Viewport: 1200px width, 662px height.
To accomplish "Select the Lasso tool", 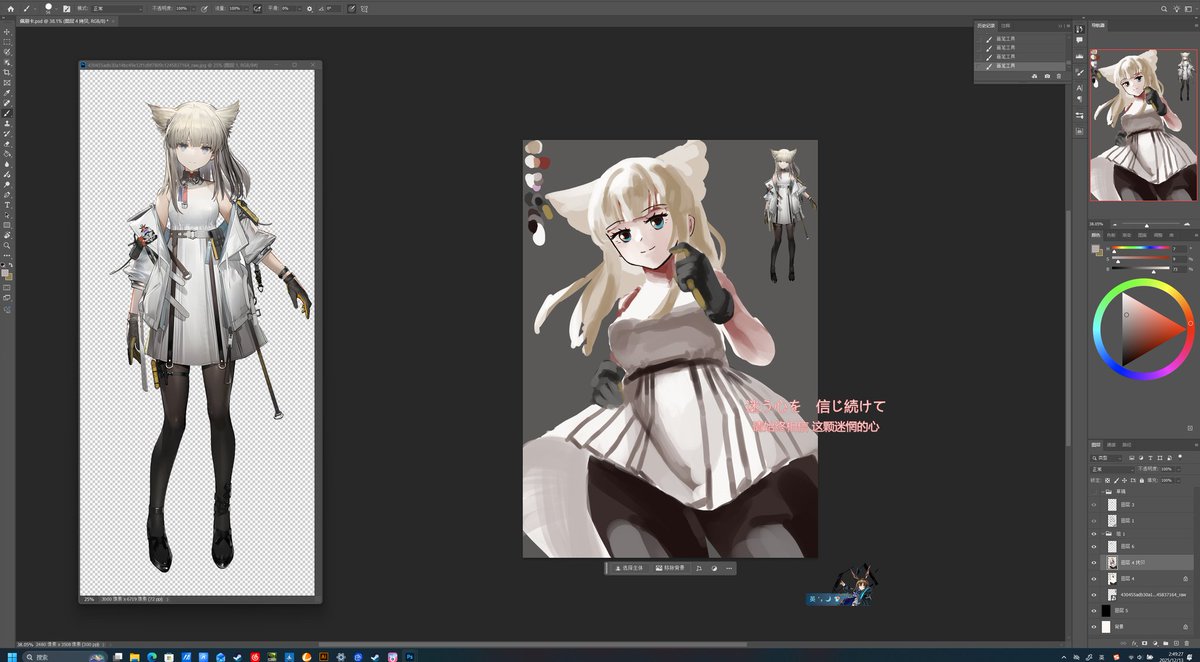I will (8, 52).
